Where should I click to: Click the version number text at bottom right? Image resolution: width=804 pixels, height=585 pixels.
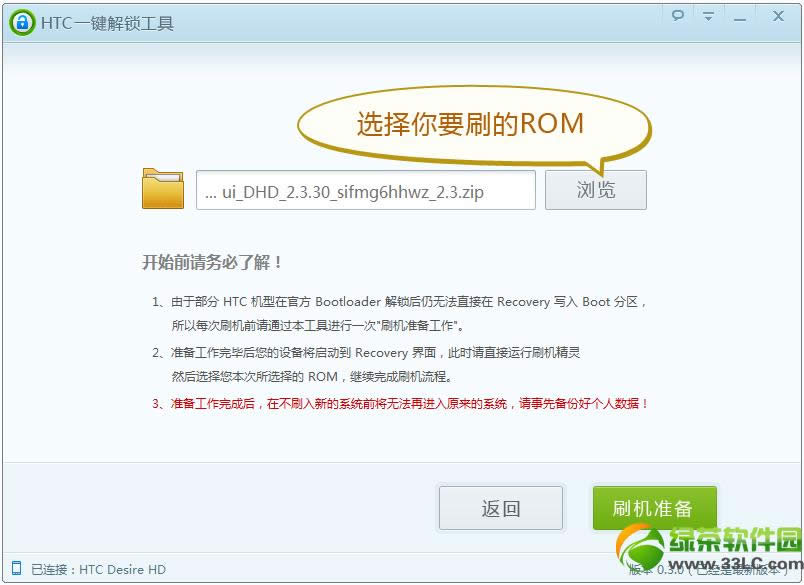click(709, 570)
